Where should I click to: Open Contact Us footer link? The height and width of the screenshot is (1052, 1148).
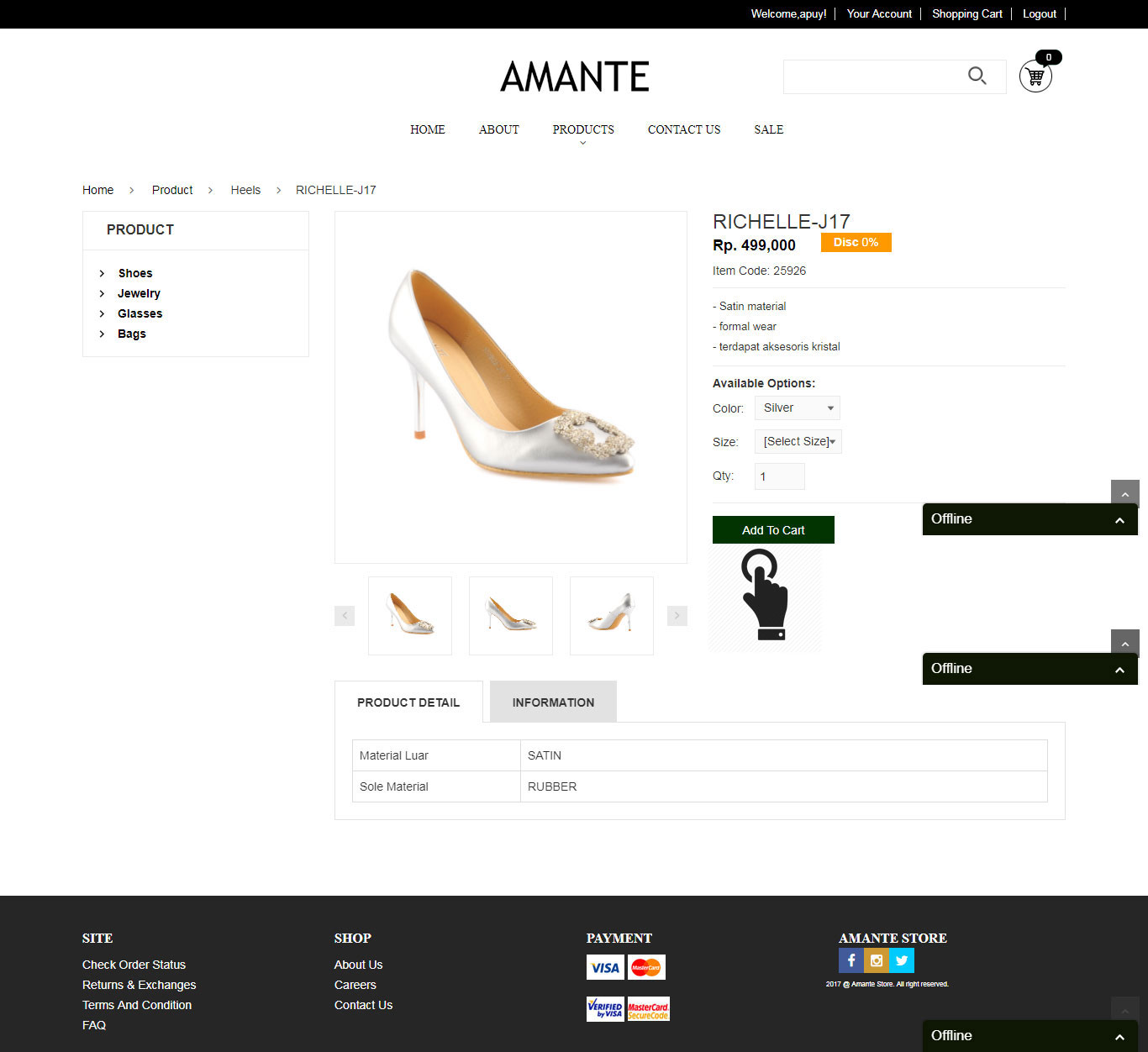[363, 1005]
